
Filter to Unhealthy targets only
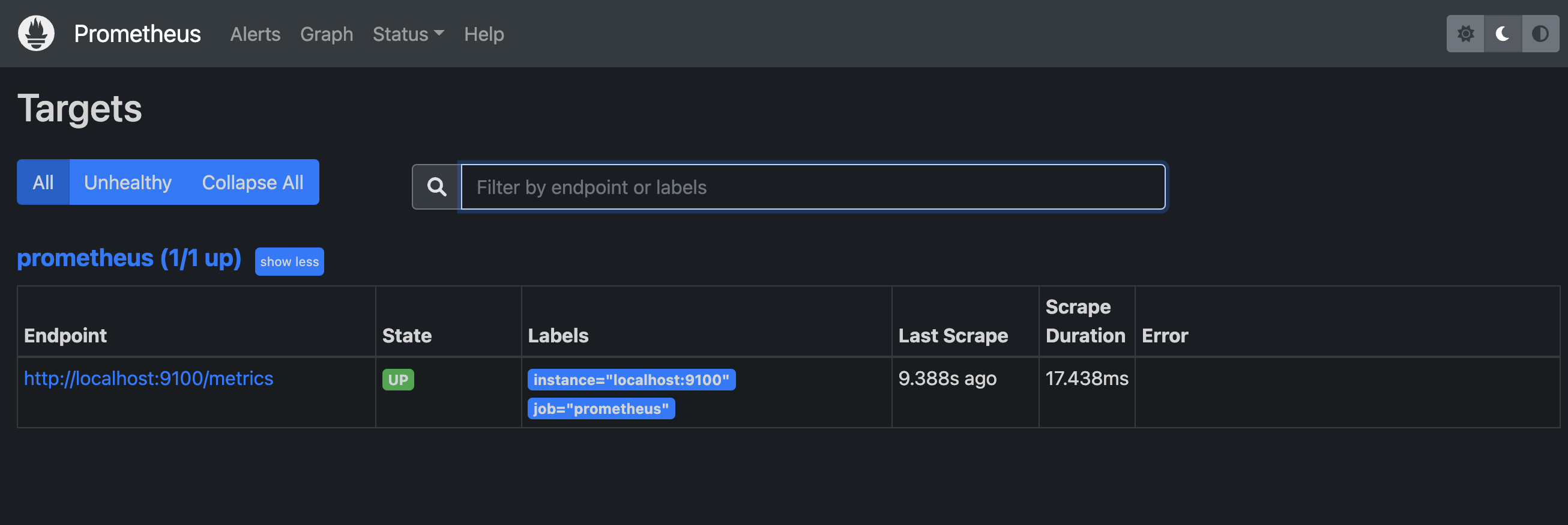[128, 182]
